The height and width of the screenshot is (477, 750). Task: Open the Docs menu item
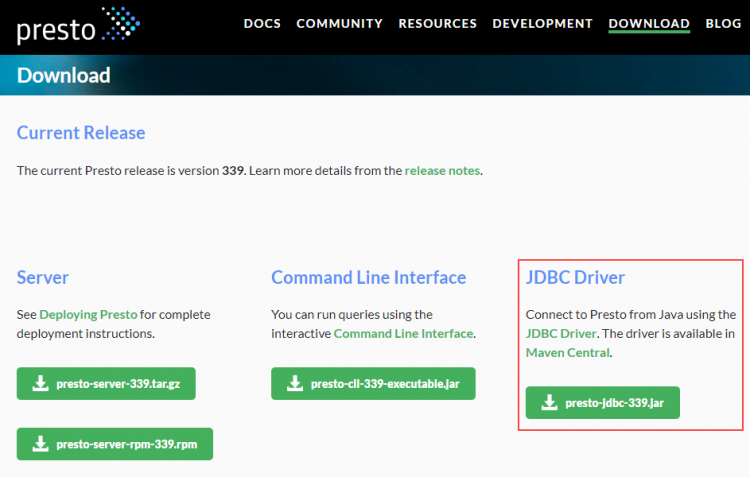[262, 23]
